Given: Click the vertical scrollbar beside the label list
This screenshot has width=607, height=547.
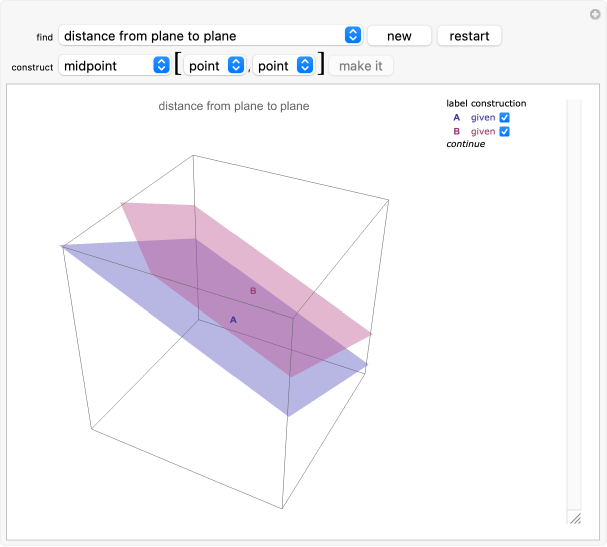Looking at the screenshot, I should [x=573, y=300].
